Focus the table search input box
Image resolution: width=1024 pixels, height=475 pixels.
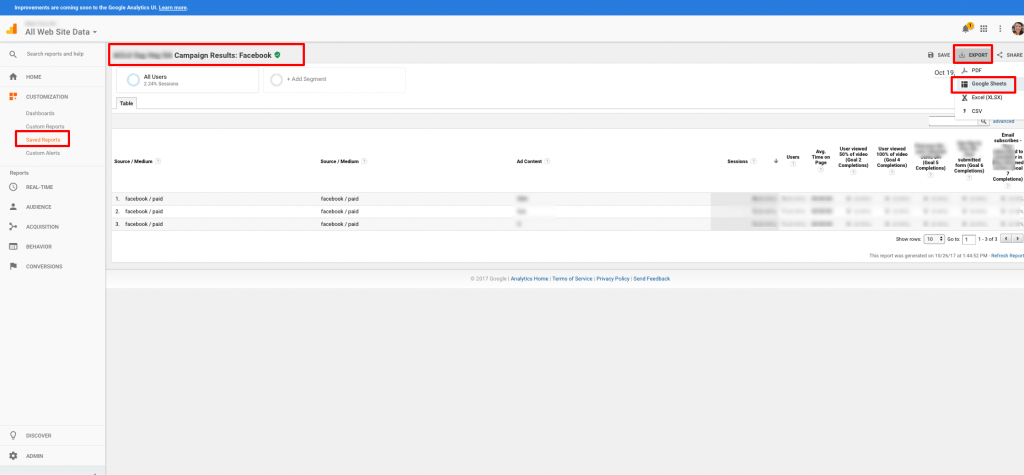click(x=952, y=122)
